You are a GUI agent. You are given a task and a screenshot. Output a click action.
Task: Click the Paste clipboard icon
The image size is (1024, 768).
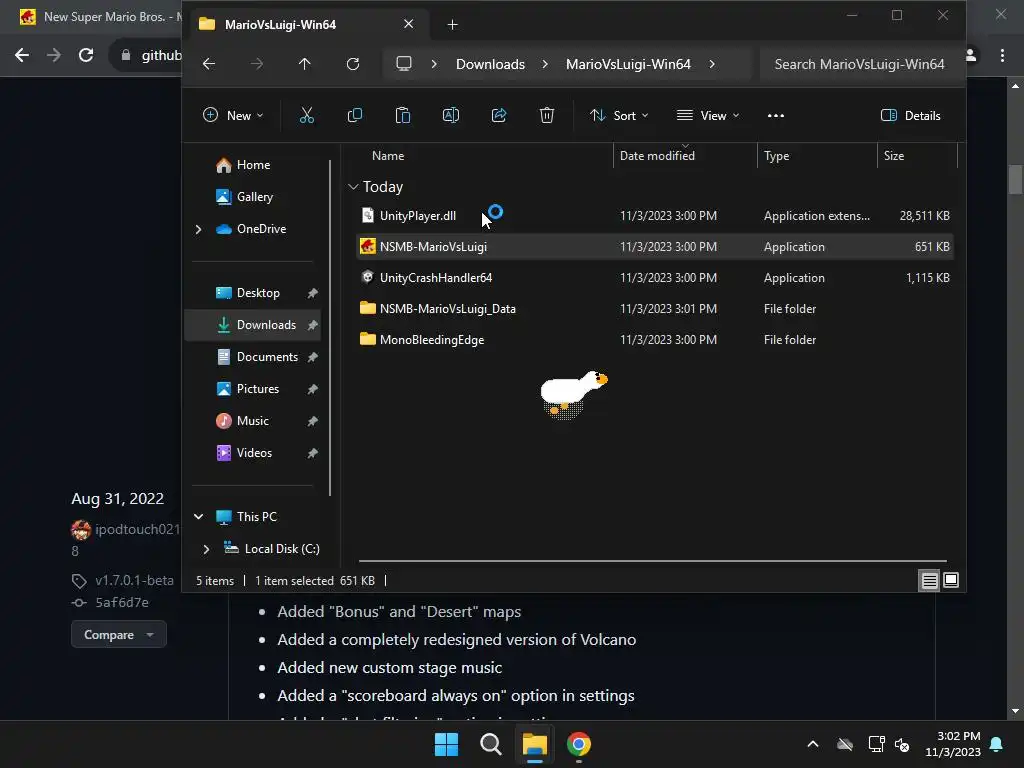click(x=403, y=116)
